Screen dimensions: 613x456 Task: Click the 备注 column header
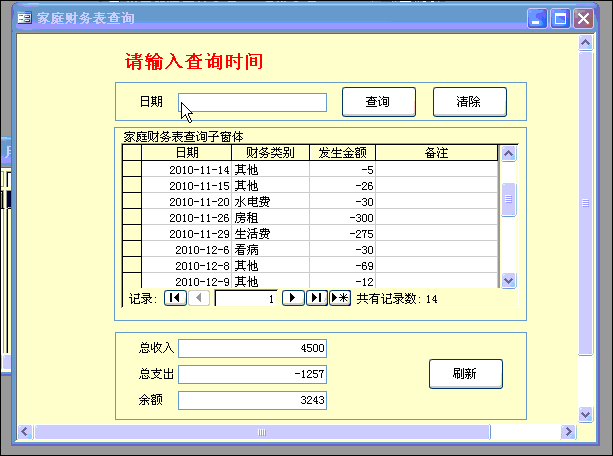click(x=437, y=153)
